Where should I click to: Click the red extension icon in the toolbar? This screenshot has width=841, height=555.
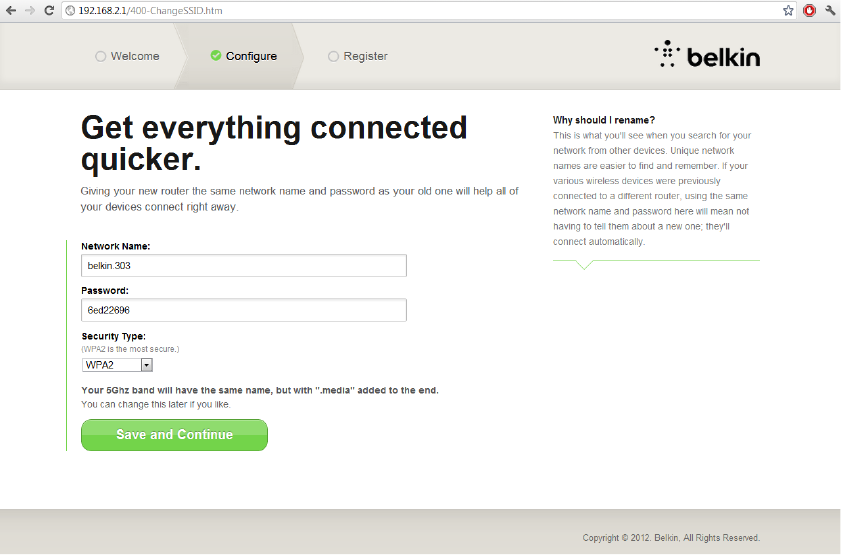point(809,10)
